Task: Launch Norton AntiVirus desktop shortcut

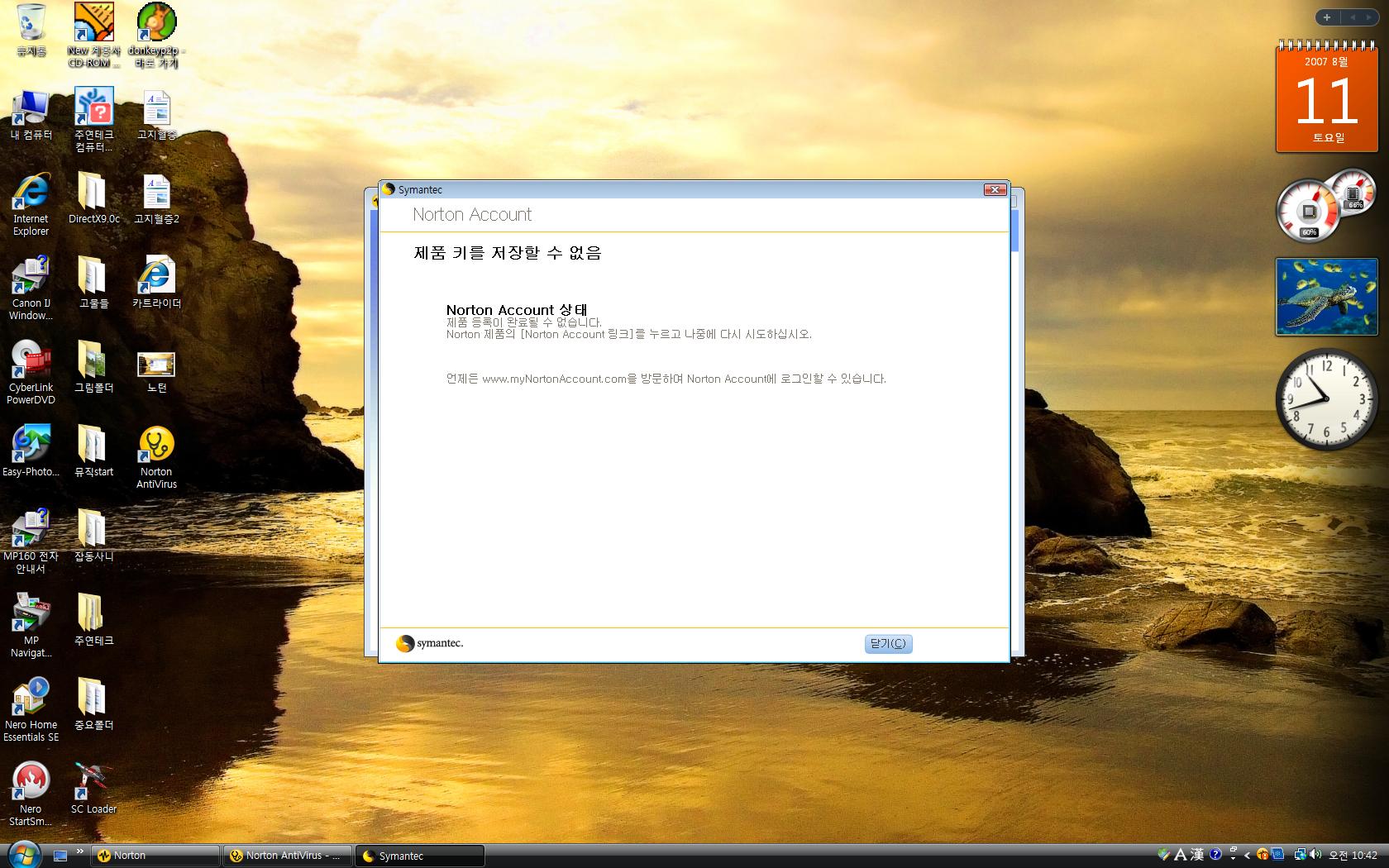Action: 156,457
